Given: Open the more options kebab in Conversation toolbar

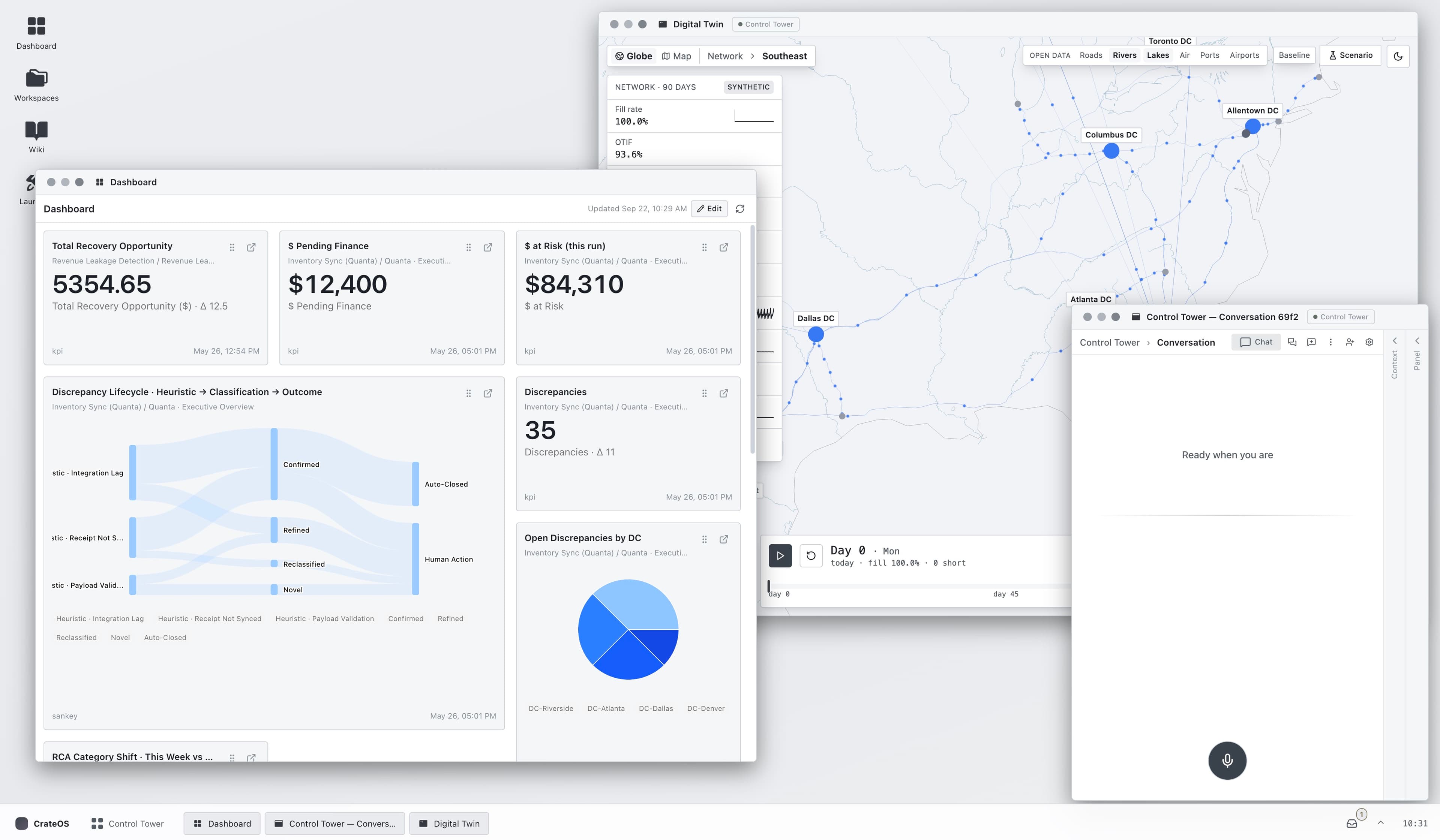Looking at the screenshot, I should 1330,342.
